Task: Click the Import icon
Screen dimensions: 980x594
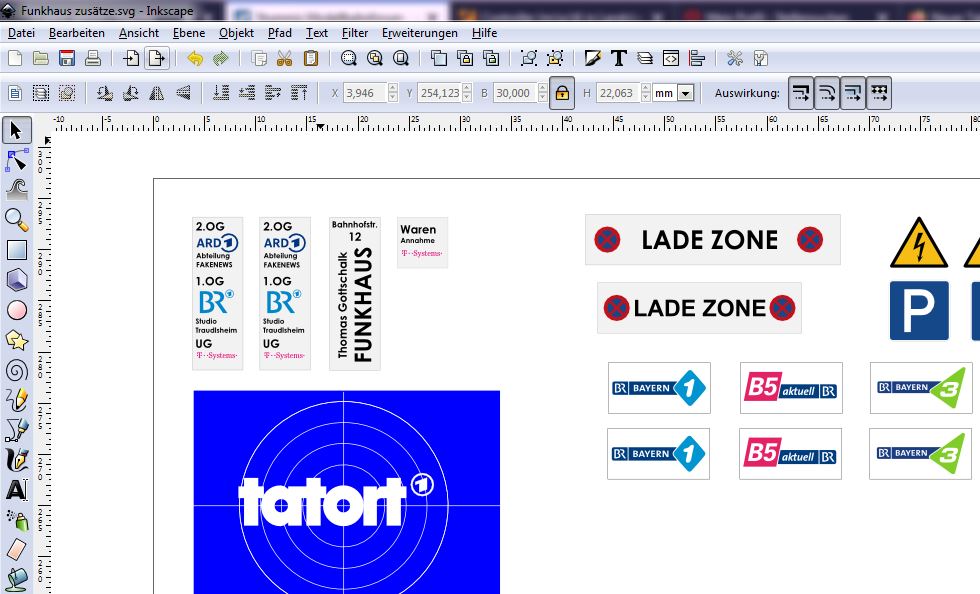Action: pyautogui.click(x=131, y=59)
